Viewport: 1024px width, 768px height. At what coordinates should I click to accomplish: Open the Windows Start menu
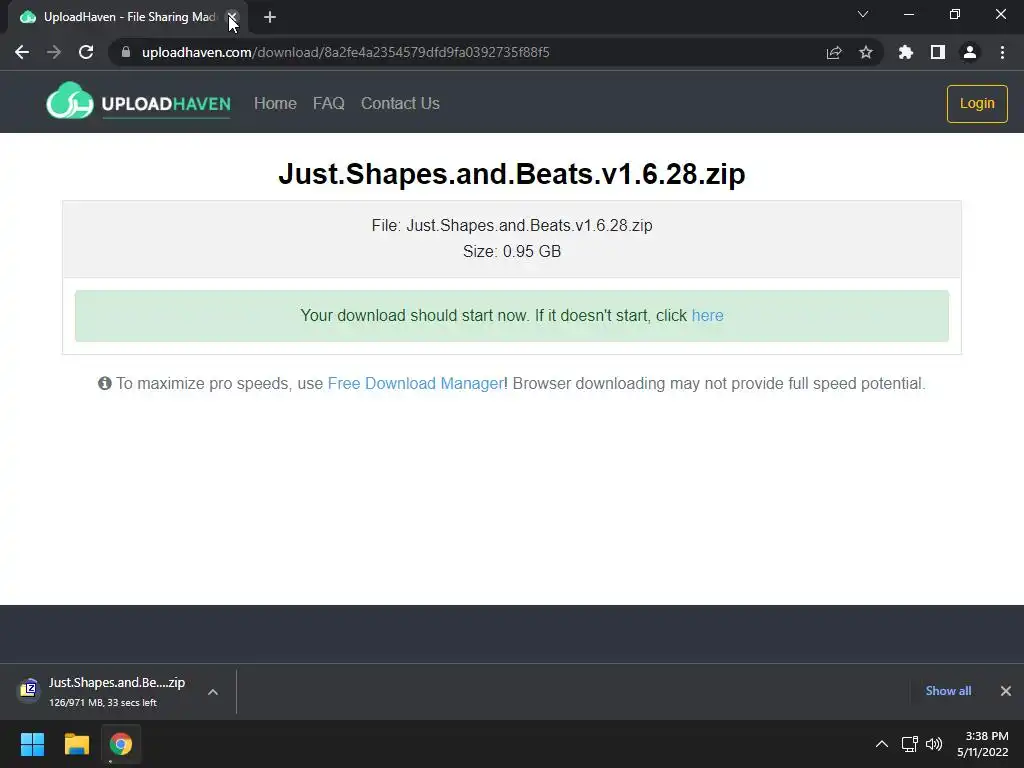[x=32, y=744]
